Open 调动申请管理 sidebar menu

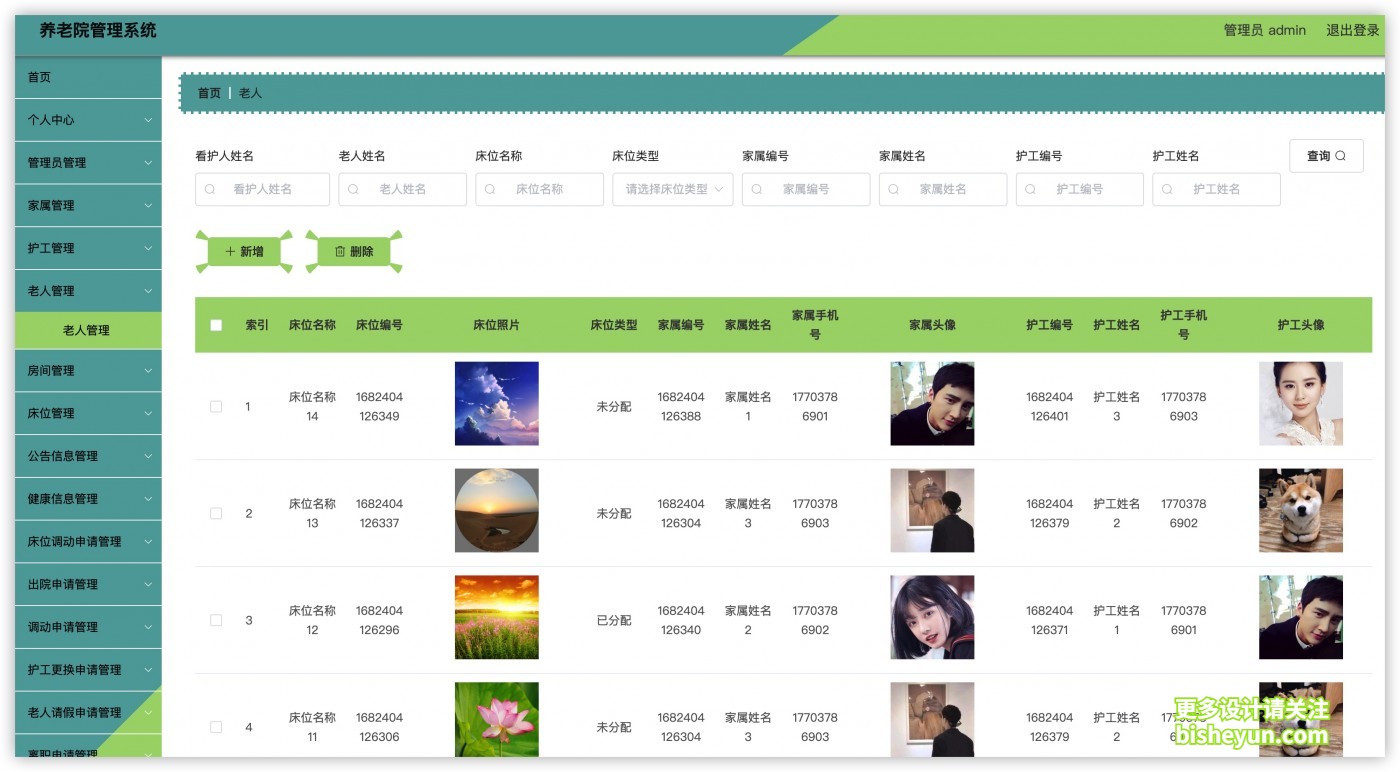[x=88, y=627]
